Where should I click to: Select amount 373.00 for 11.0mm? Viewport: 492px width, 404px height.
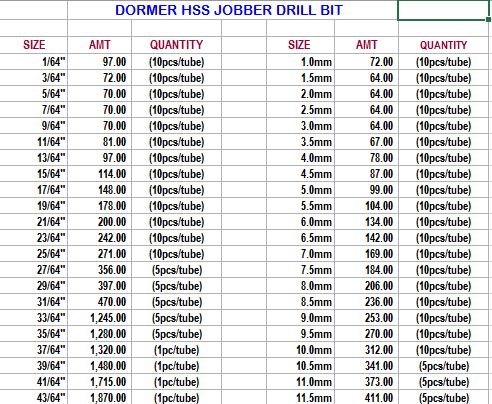tap(366, 382)
